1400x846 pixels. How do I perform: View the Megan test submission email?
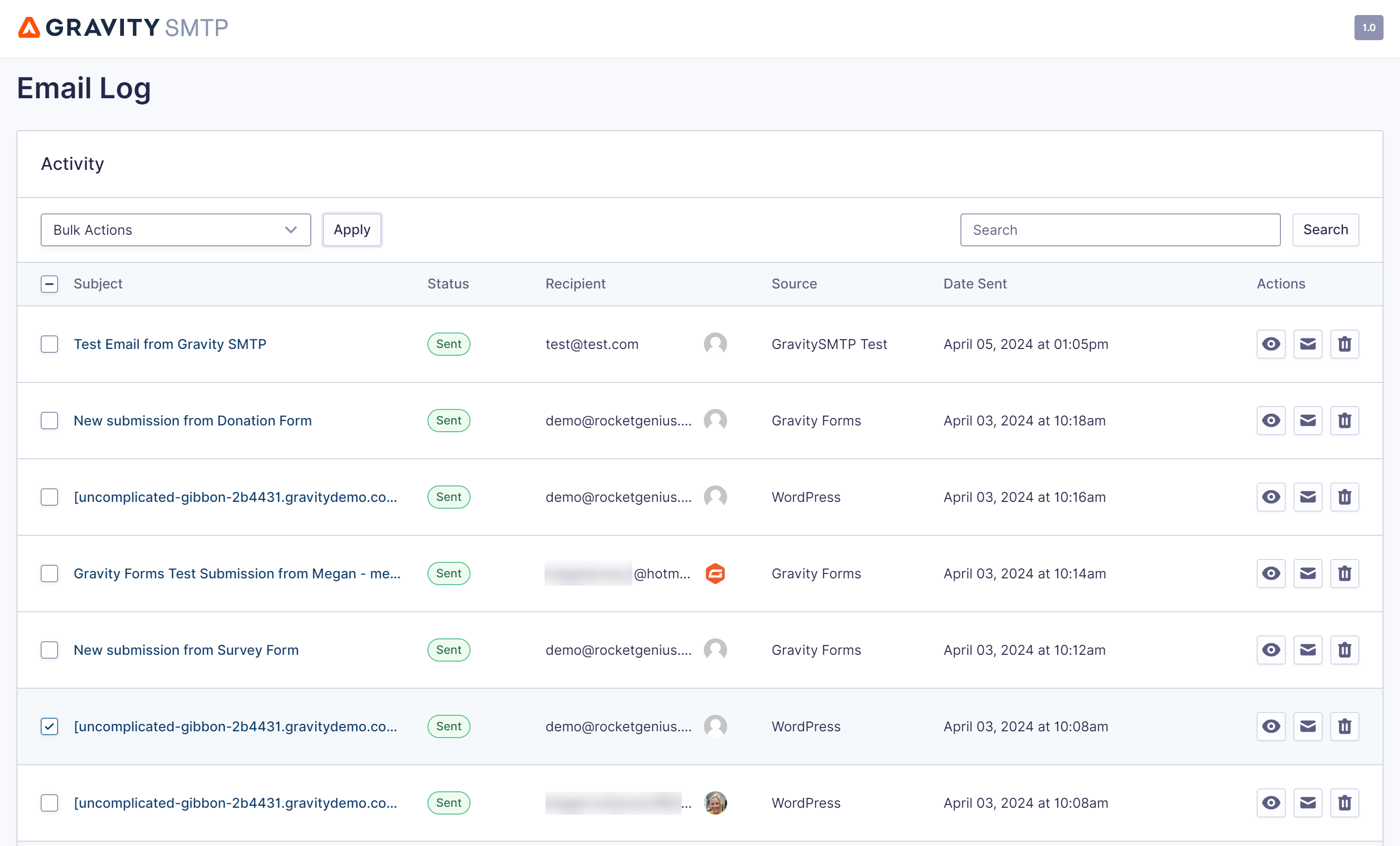(x=1271, y=574)
